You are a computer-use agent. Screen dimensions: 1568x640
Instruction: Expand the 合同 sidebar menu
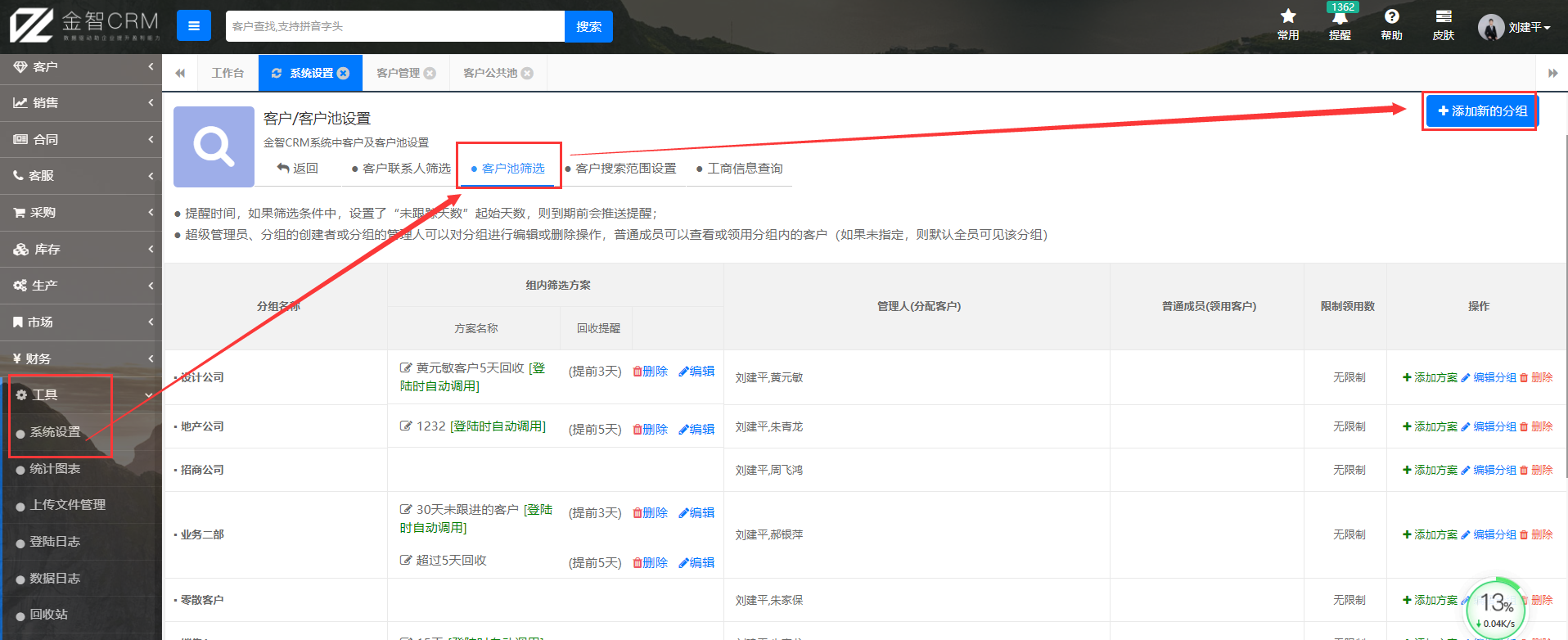(x=81, y=140)
